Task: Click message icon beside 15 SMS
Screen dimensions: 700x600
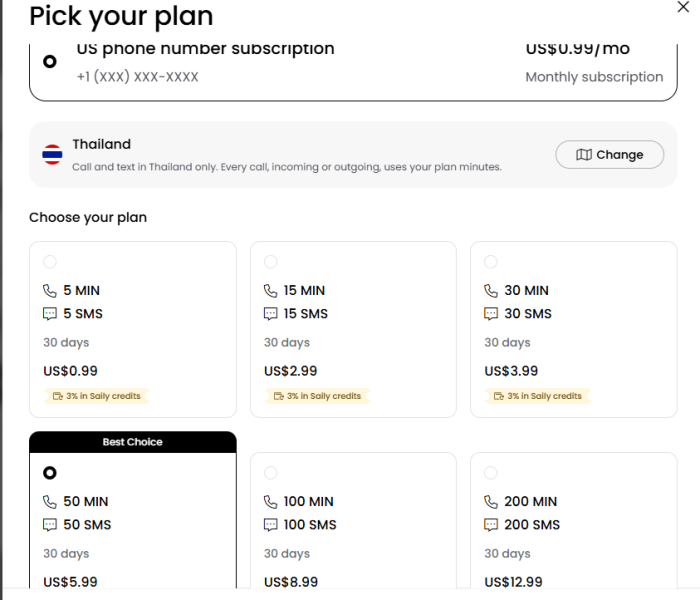Action: pyautogui.click(x=270, y=314)
